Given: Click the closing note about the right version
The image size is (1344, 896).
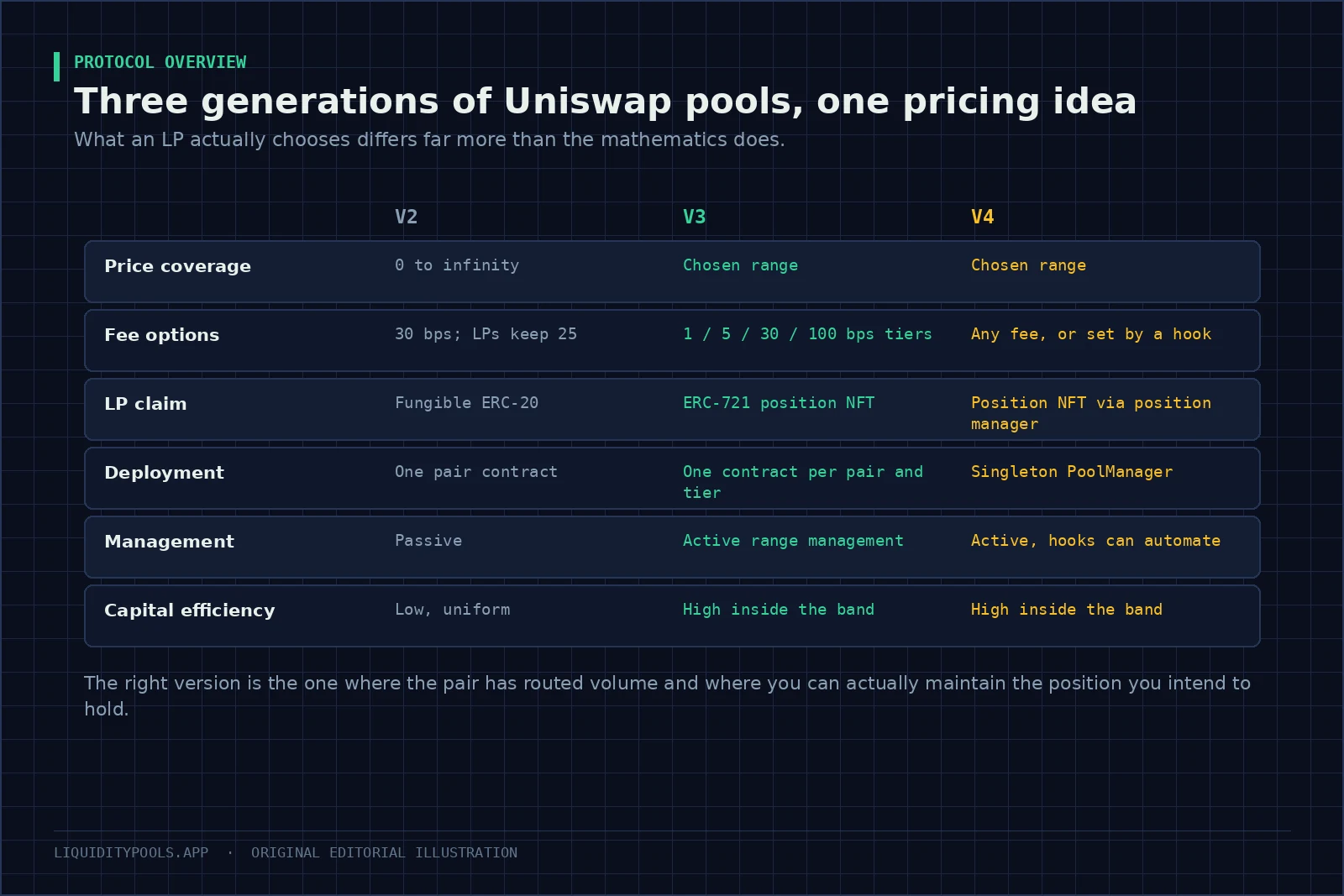Looking at the screenshot, I should 668,696.
